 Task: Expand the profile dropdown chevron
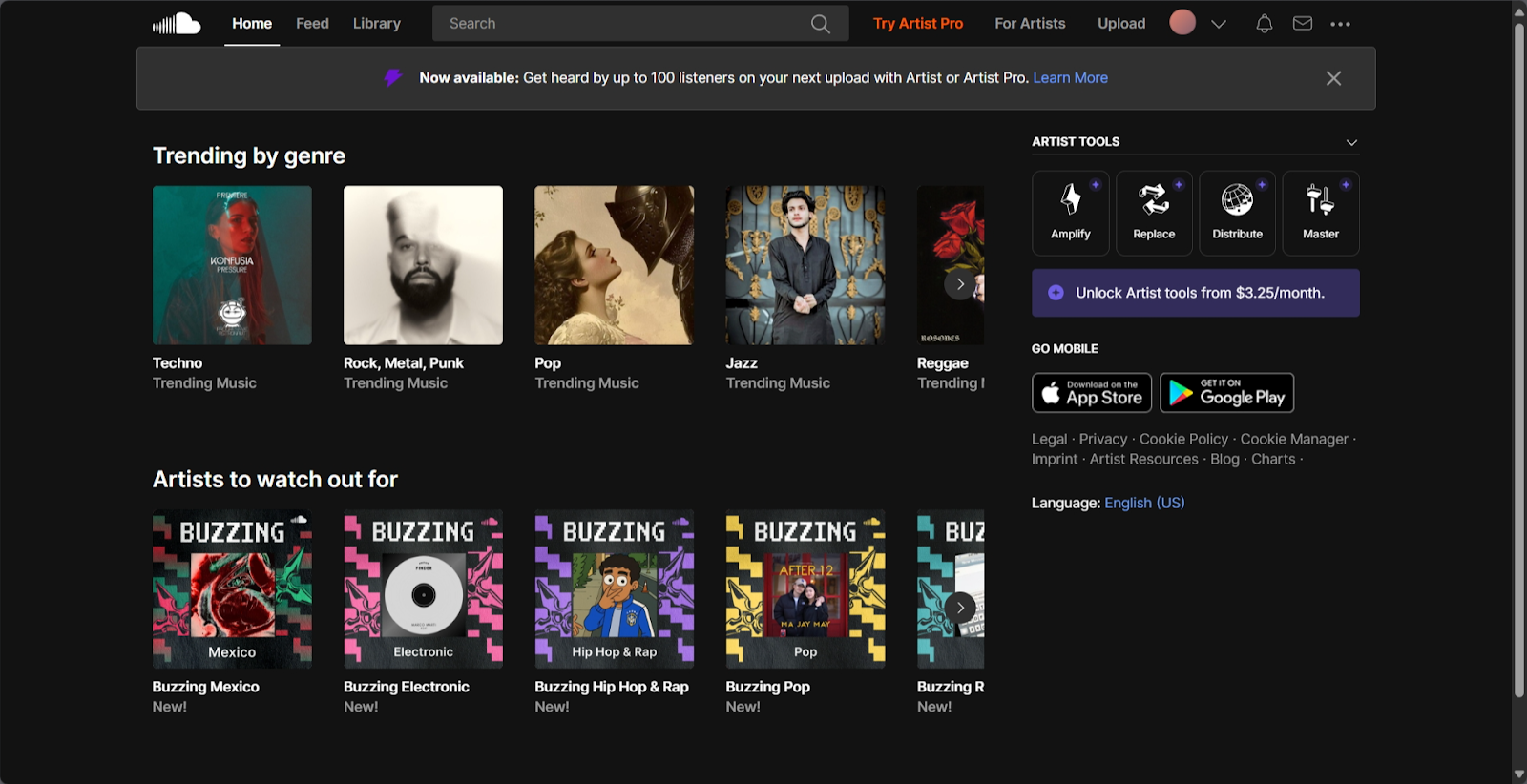(x=1219, y=24)
